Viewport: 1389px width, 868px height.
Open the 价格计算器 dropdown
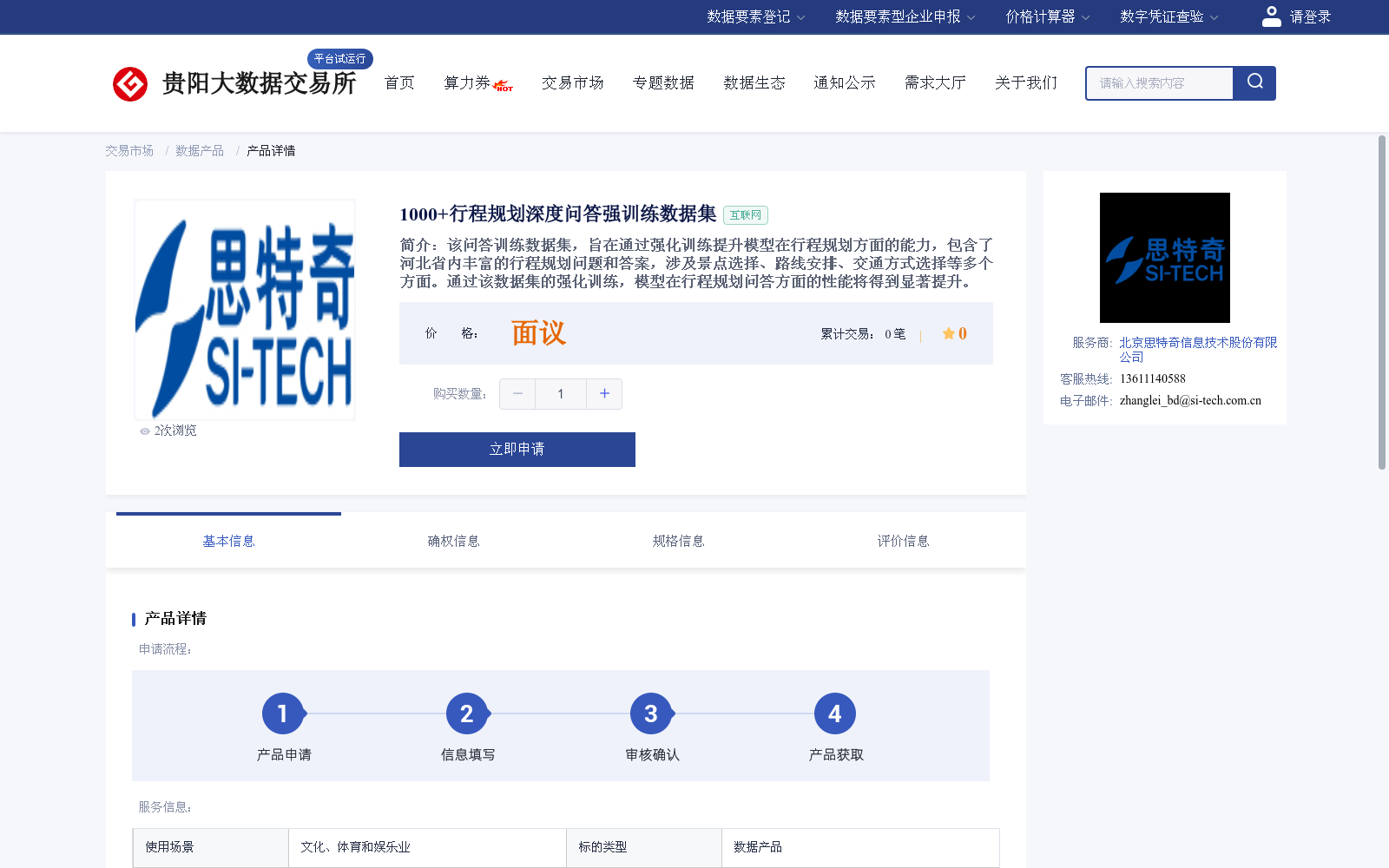1048,16
